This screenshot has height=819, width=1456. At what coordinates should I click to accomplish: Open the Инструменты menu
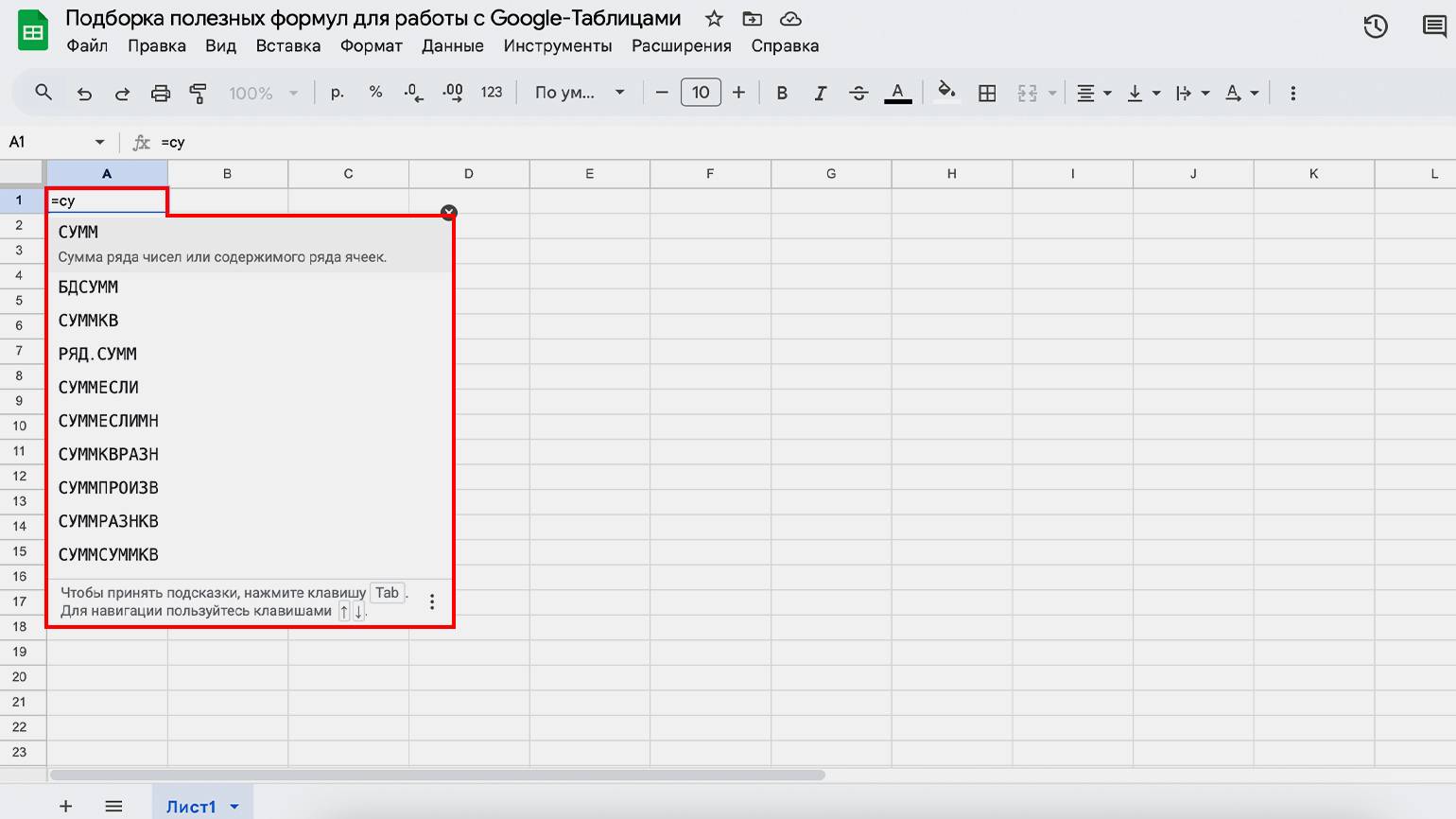[558, 45]
